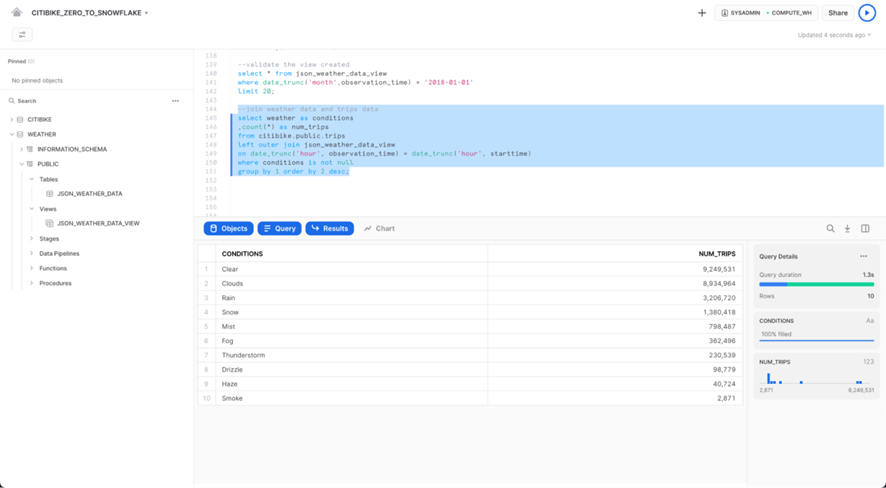886x488 pixels.
Task: Toggle the Results pane button
Action: (329, 229)
